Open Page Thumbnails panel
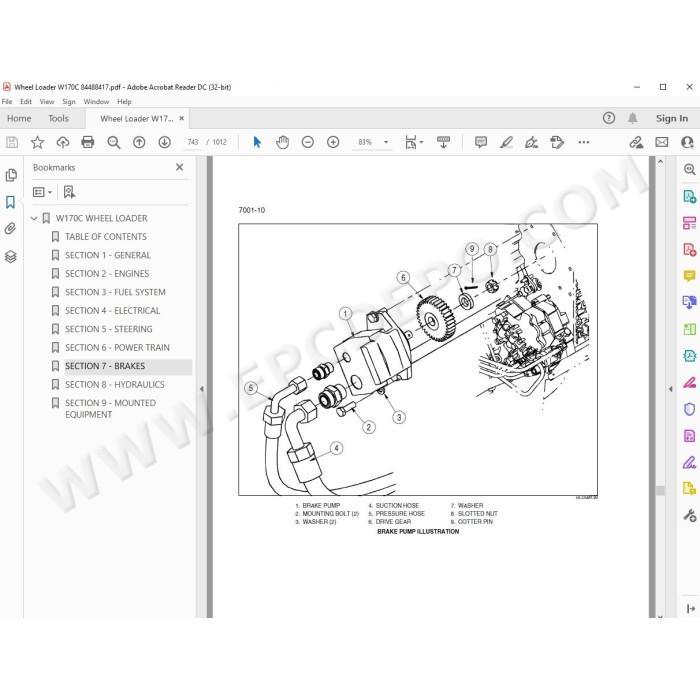Image resolution: width=700 pixels, height=700 pixels. (x=11, y=175)
